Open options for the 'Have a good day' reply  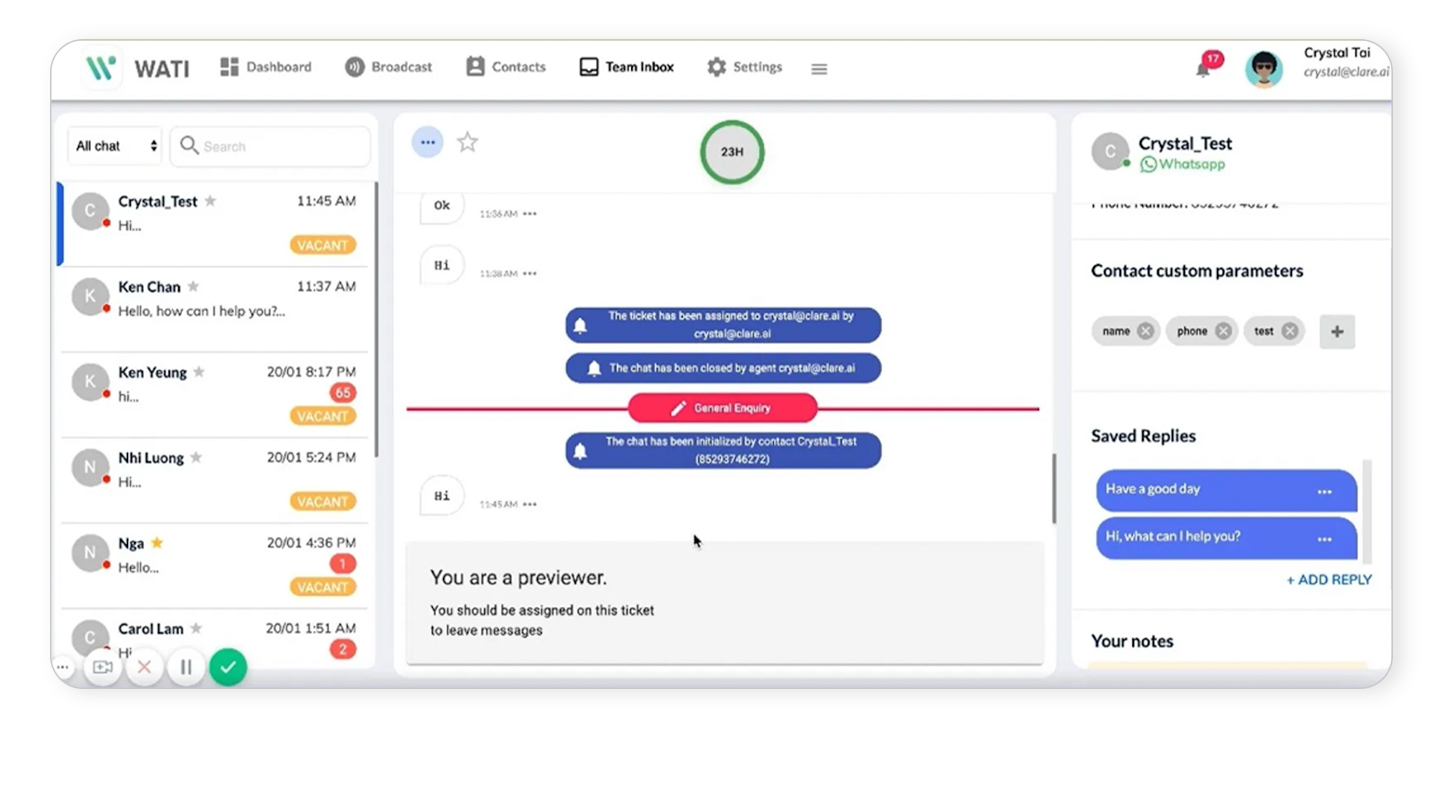click(1324, 491)
